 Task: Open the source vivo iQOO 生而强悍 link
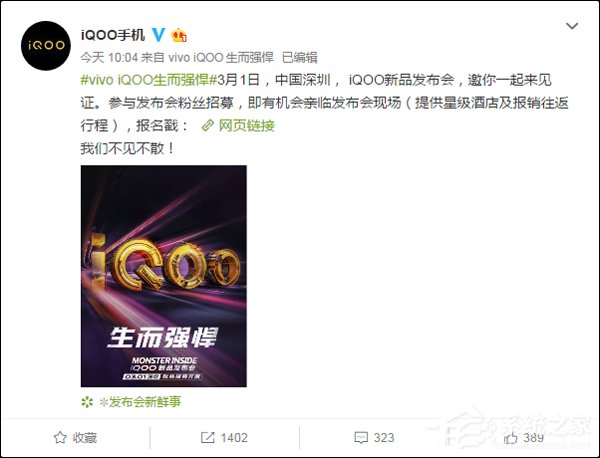(x=221, y=57)
